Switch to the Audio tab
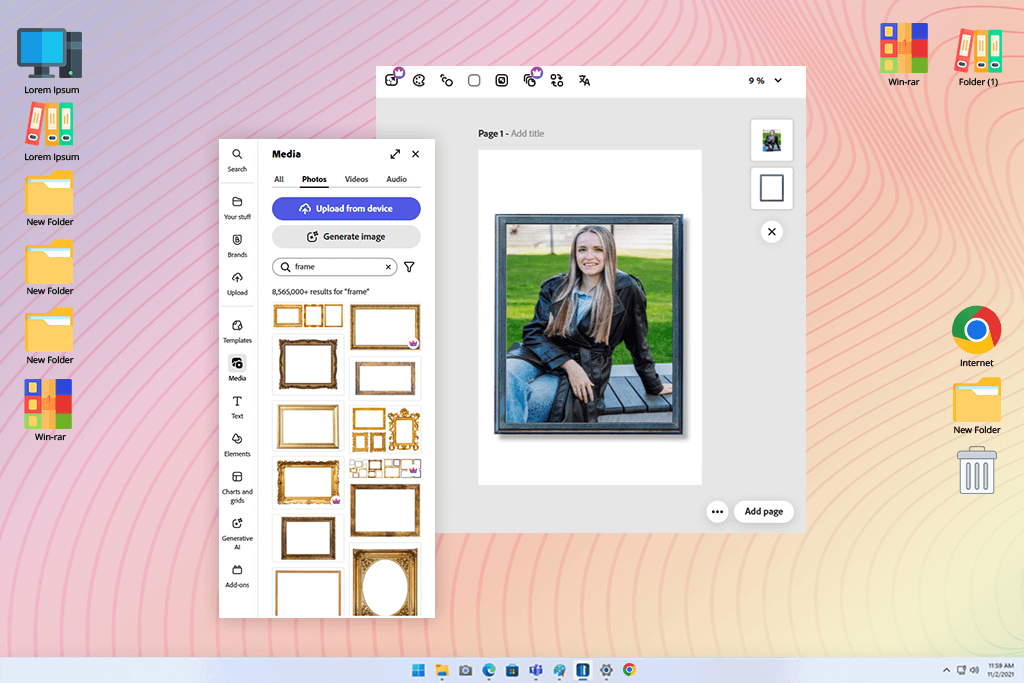This screenshot has height=683, width=1024. tap(396, 179)
